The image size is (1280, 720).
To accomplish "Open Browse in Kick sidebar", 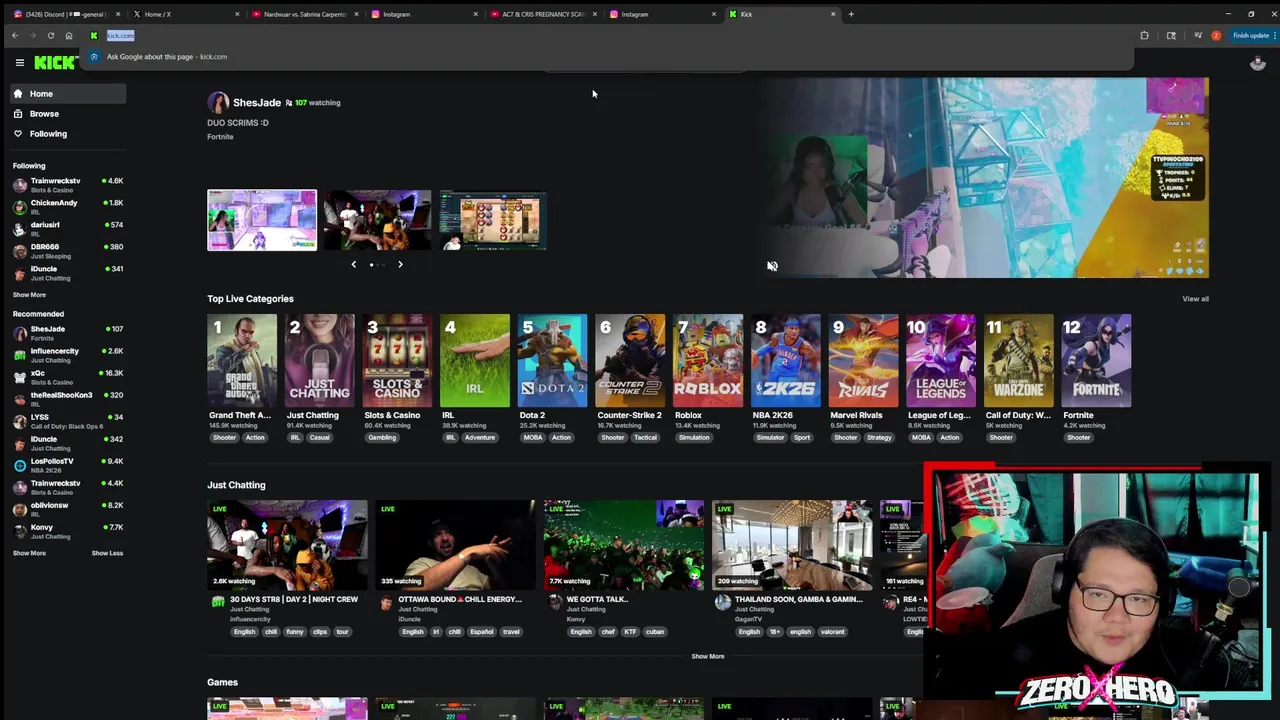I will [68, 114].
